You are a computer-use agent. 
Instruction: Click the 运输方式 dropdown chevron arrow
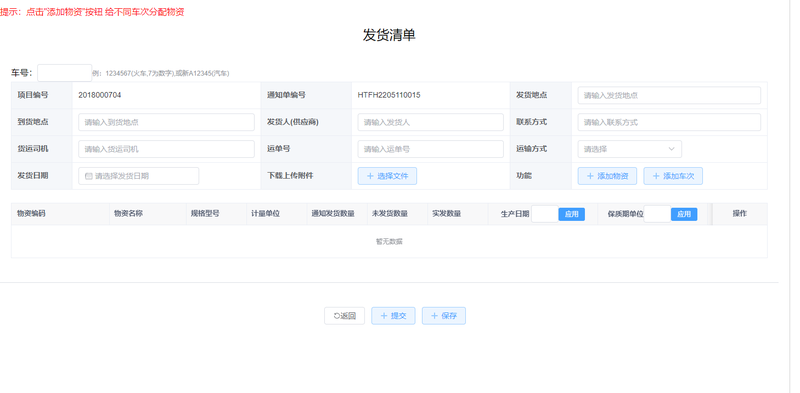[671, 149]
